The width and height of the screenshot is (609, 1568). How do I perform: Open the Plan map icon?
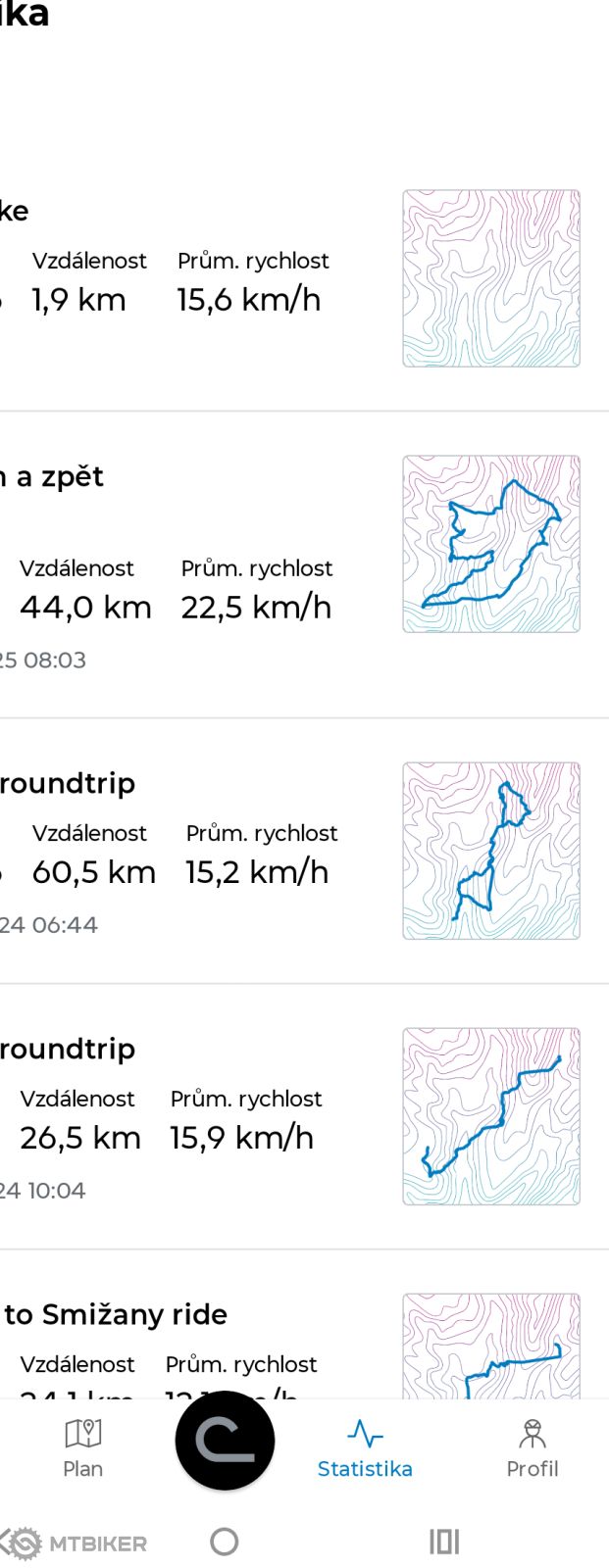[83, 1434]
